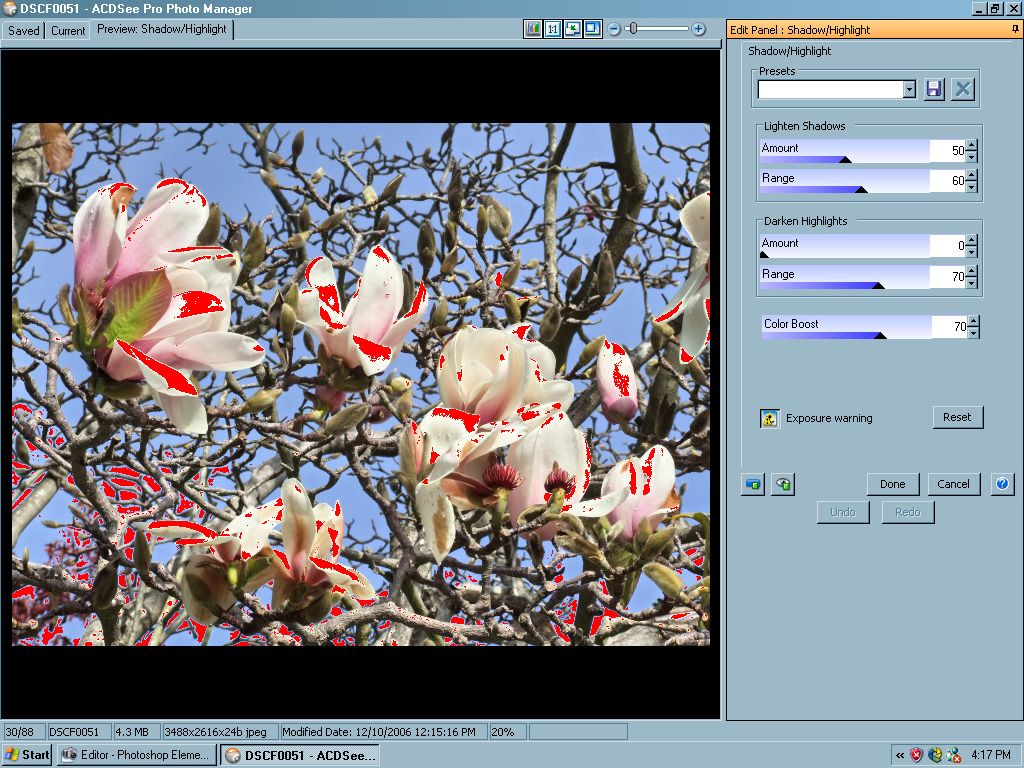The width and height of the screenshot is (1024, 768).
Task: Open Photoshop Elements Editor from the taskbar
Action: click(x=136, y=755)
